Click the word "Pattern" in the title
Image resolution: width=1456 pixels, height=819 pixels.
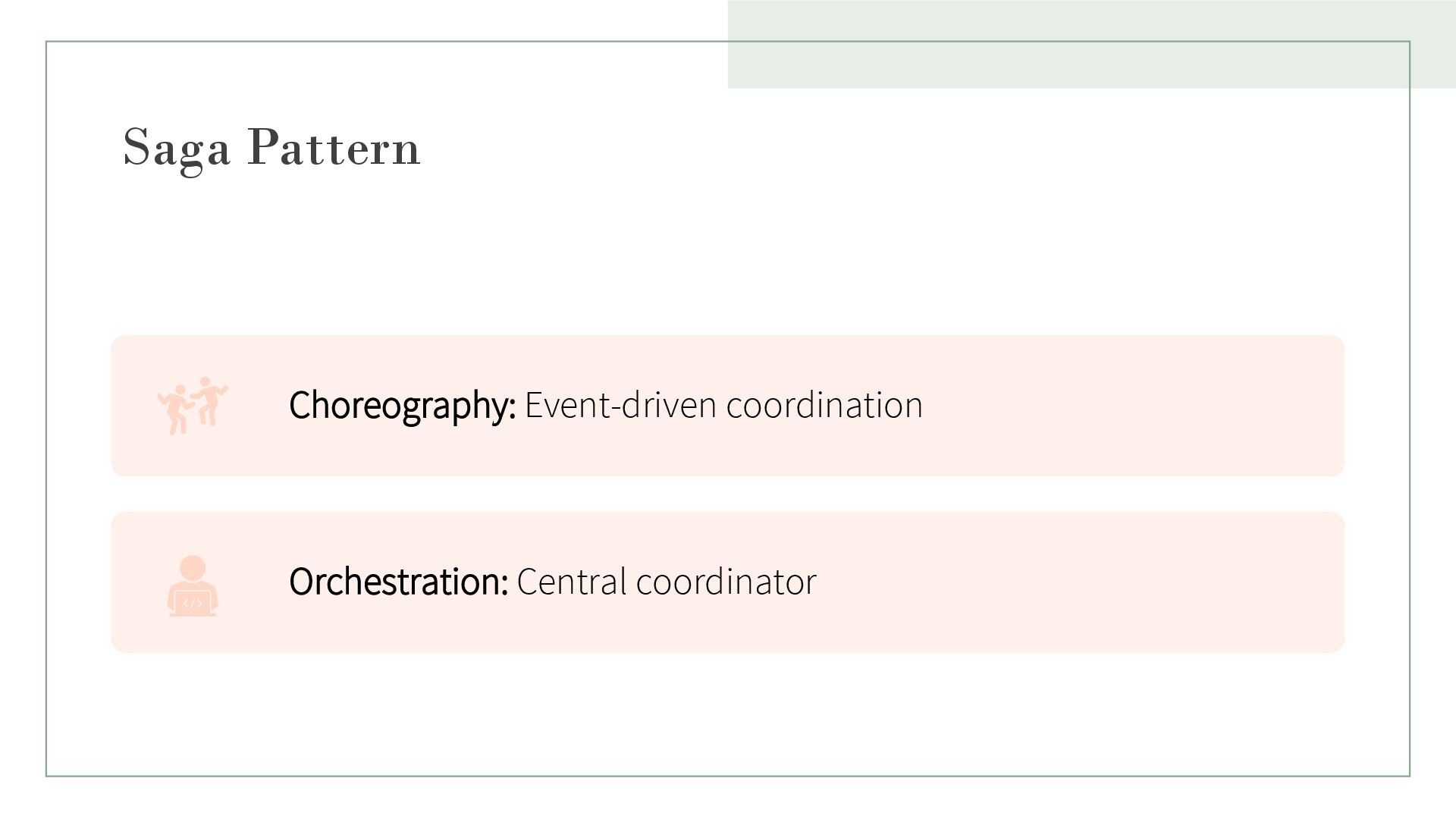tap(334, 147)
